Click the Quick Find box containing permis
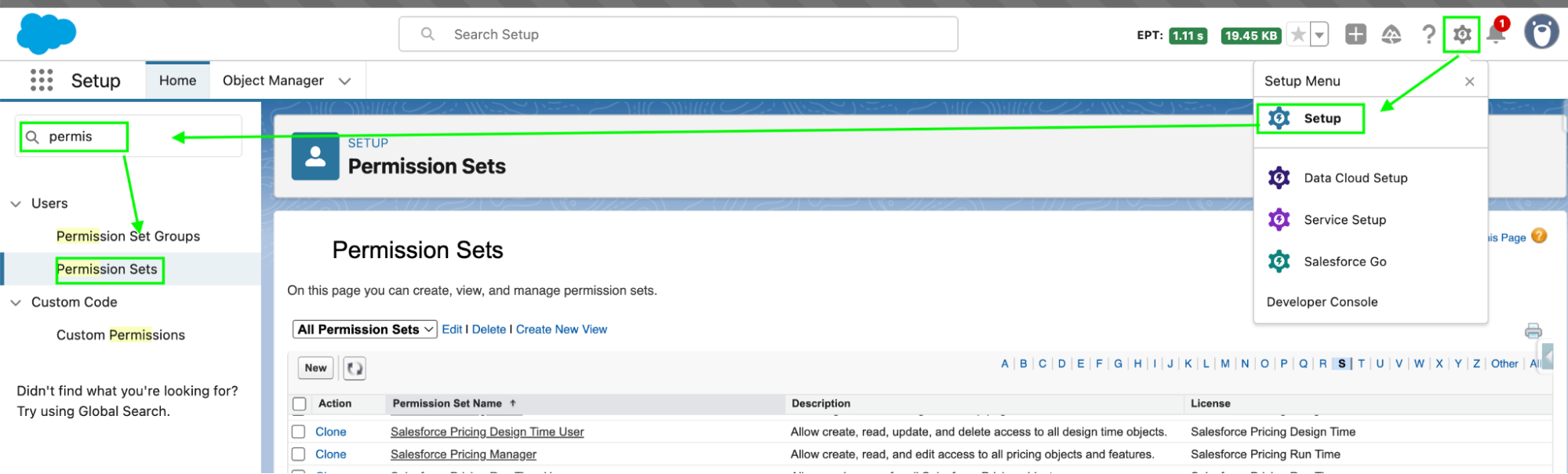This screenshot has height=474, width=1568. 129,137
